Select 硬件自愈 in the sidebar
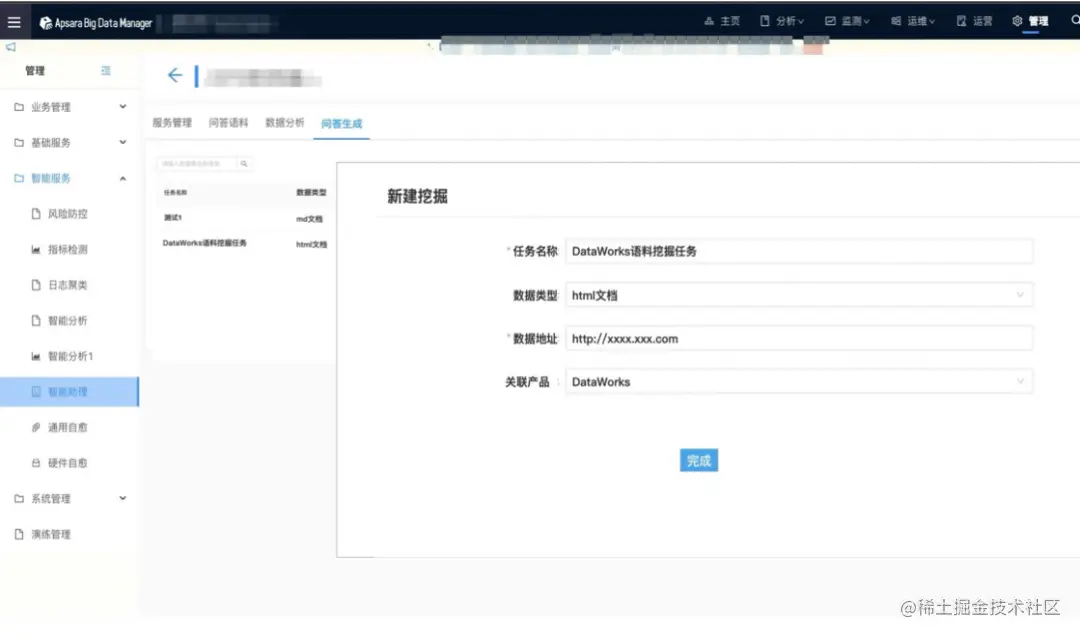 [x=63, y=462]
